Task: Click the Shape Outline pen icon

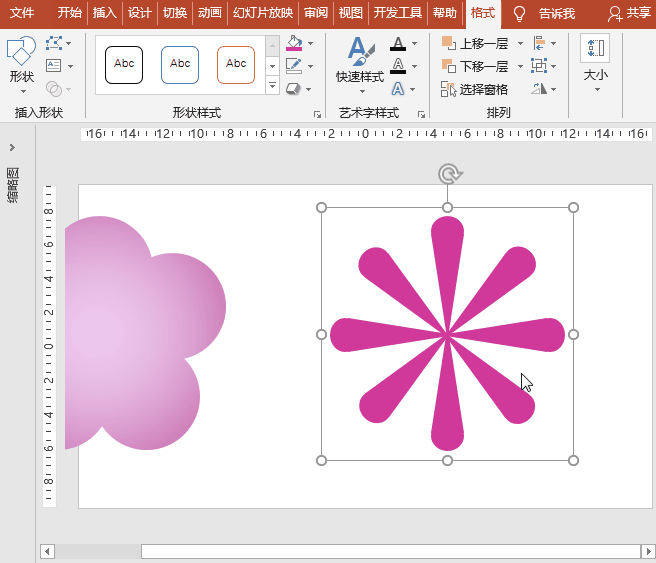Action: (294, 66)
